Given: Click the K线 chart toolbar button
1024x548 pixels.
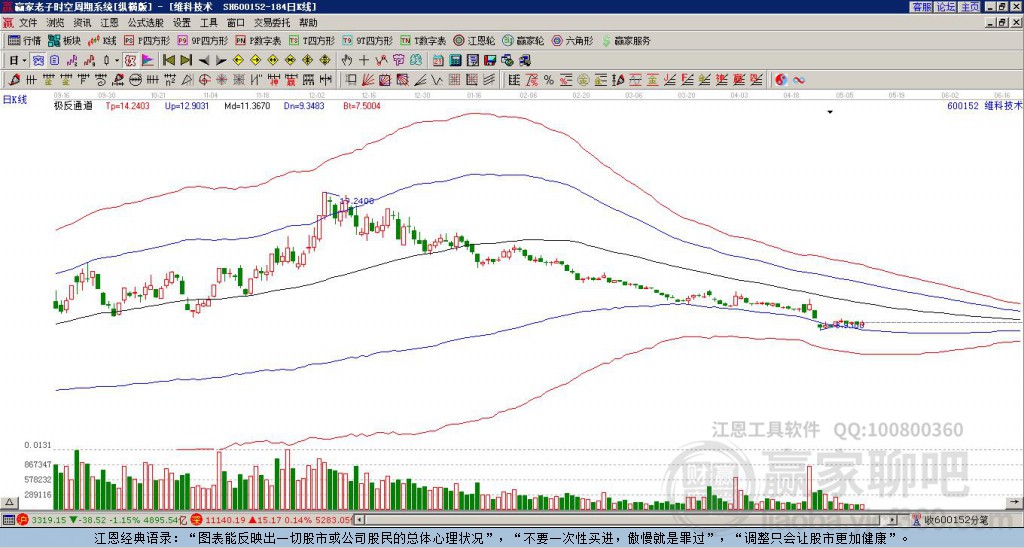Looking at the screenshot, I should coord(103,41).
